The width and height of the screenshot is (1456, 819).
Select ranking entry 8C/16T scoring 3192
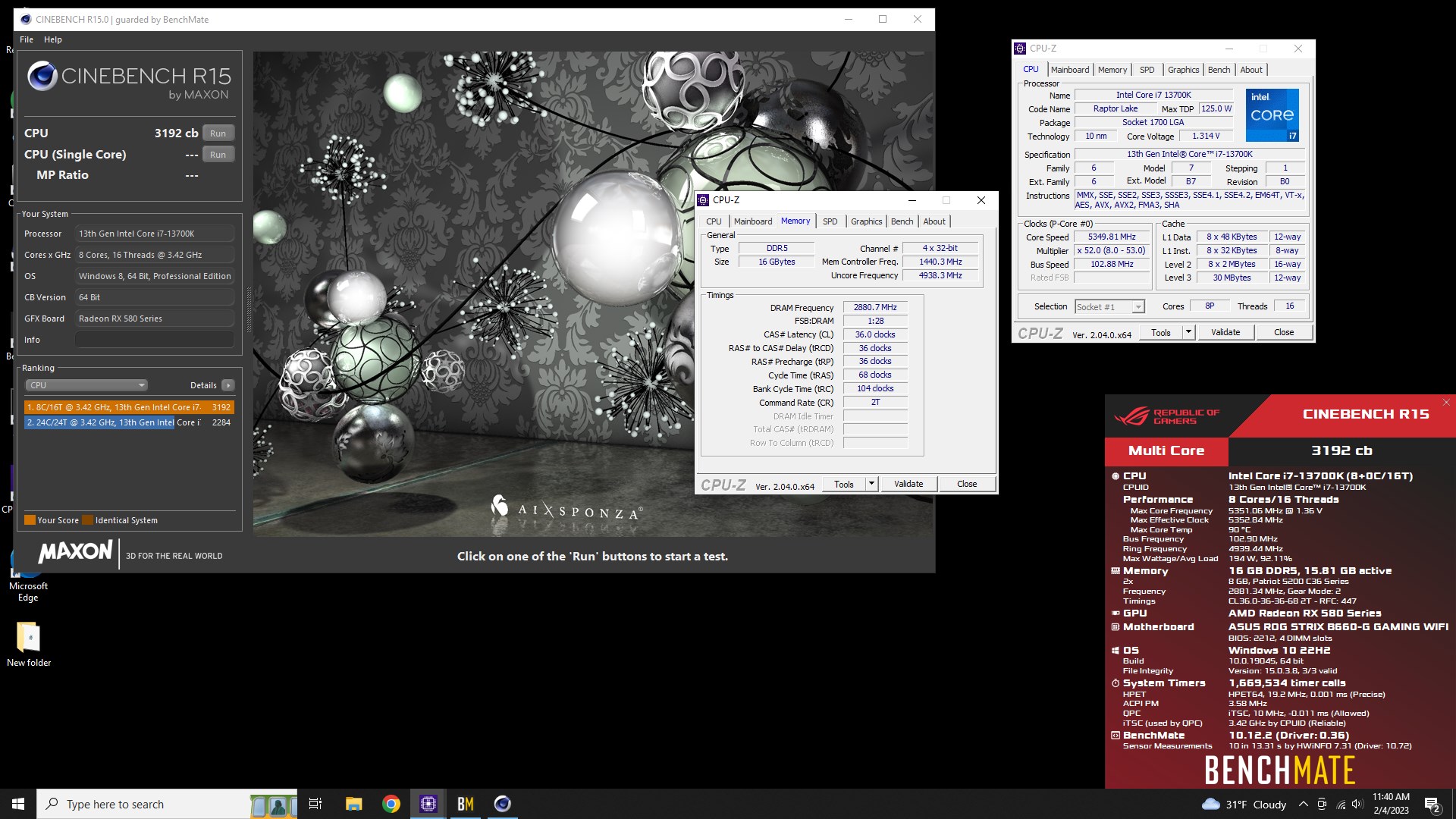[x=129, y=407]
